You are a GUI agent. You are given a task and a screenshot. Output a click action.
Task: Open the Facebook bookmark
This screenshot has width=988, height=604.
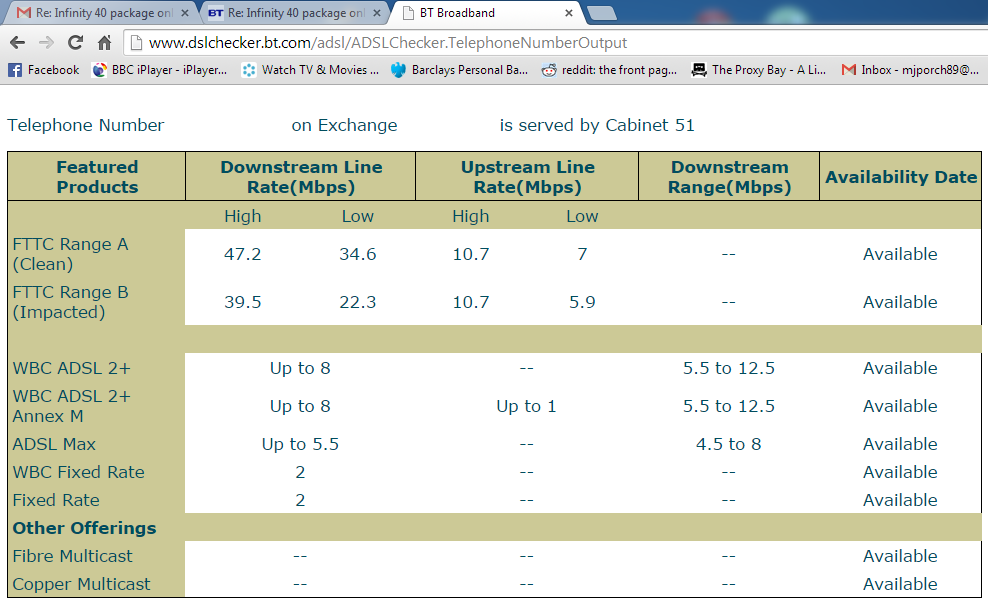43,70
